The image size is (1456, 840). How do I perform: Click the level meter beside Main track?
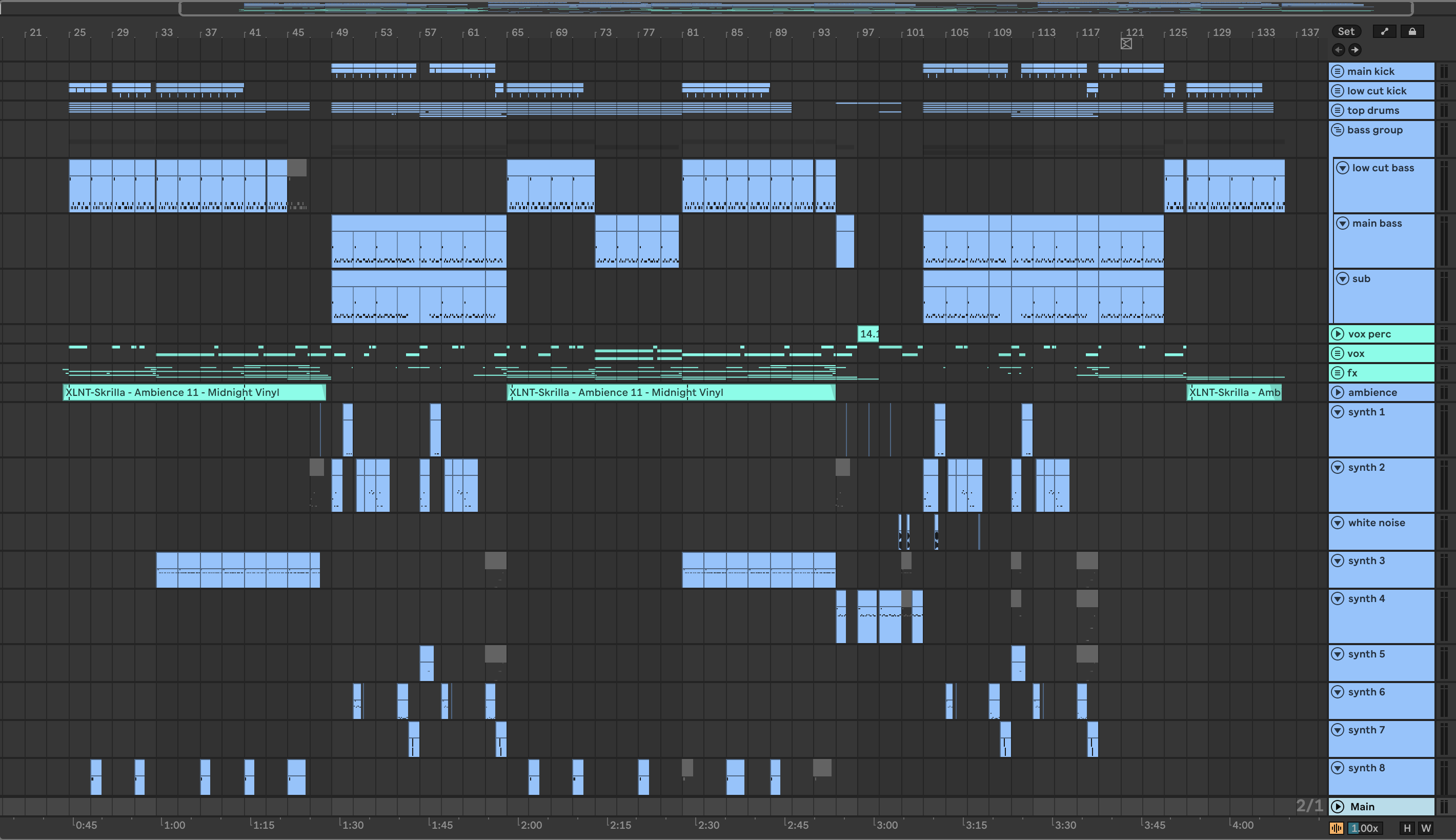[1445, 807]
